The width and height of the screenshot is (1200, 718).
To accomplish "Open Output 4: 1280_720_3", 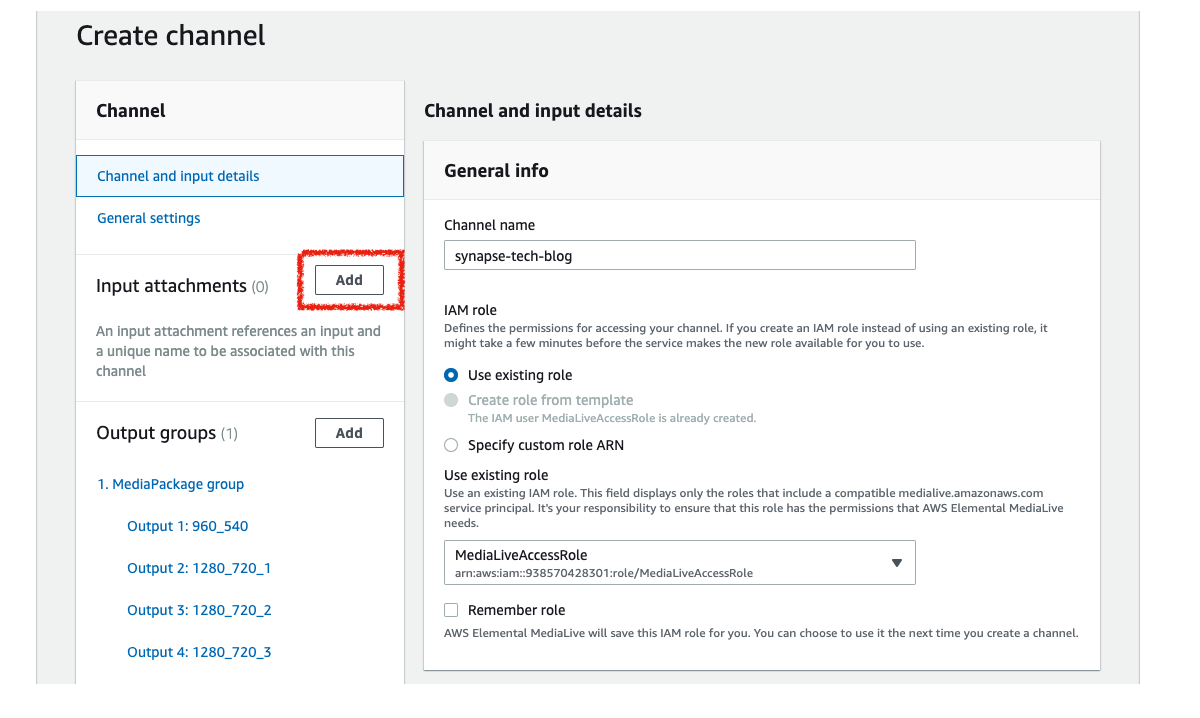I will (199, 652).
